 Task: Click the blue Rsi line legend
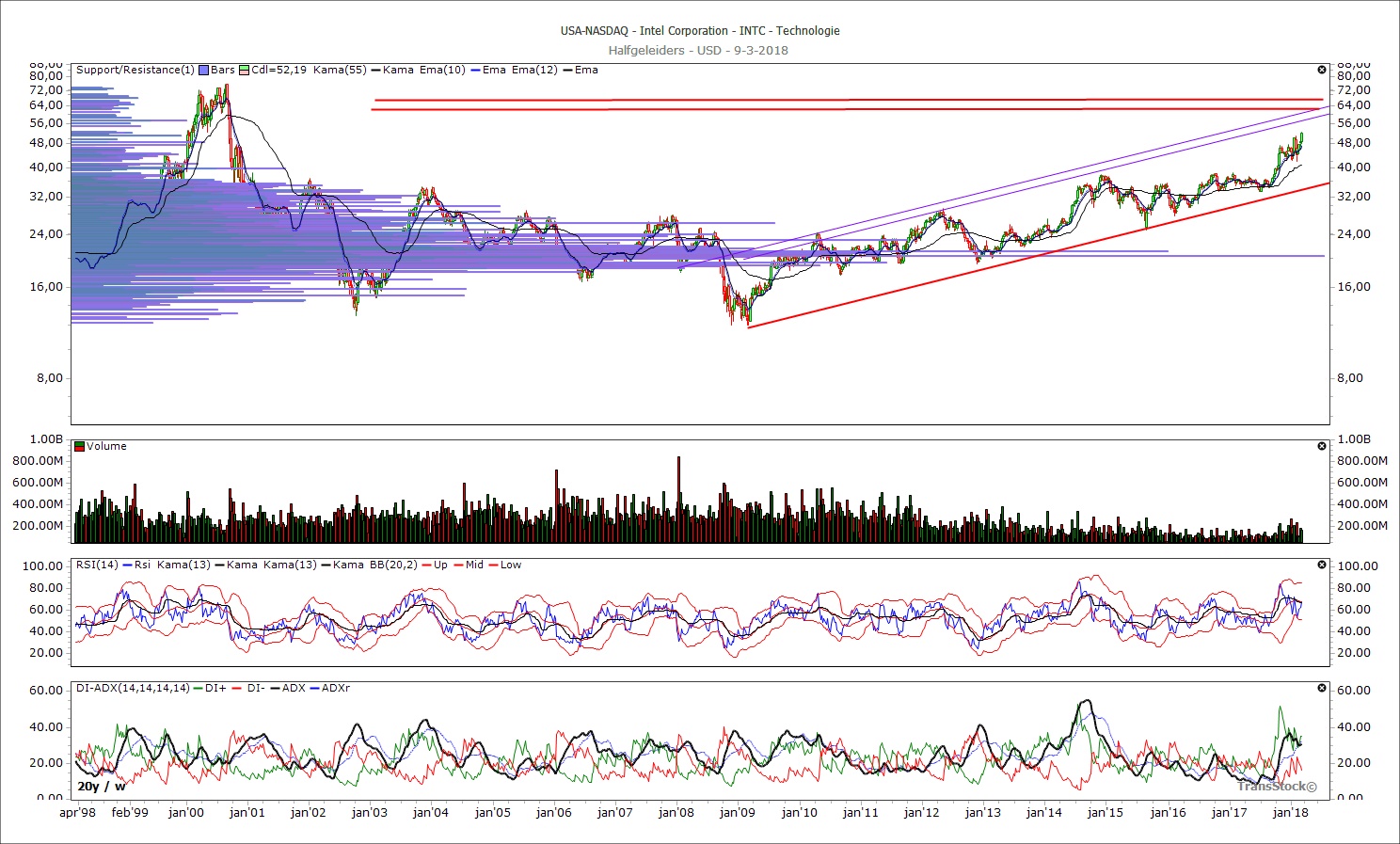pos(136,565)
